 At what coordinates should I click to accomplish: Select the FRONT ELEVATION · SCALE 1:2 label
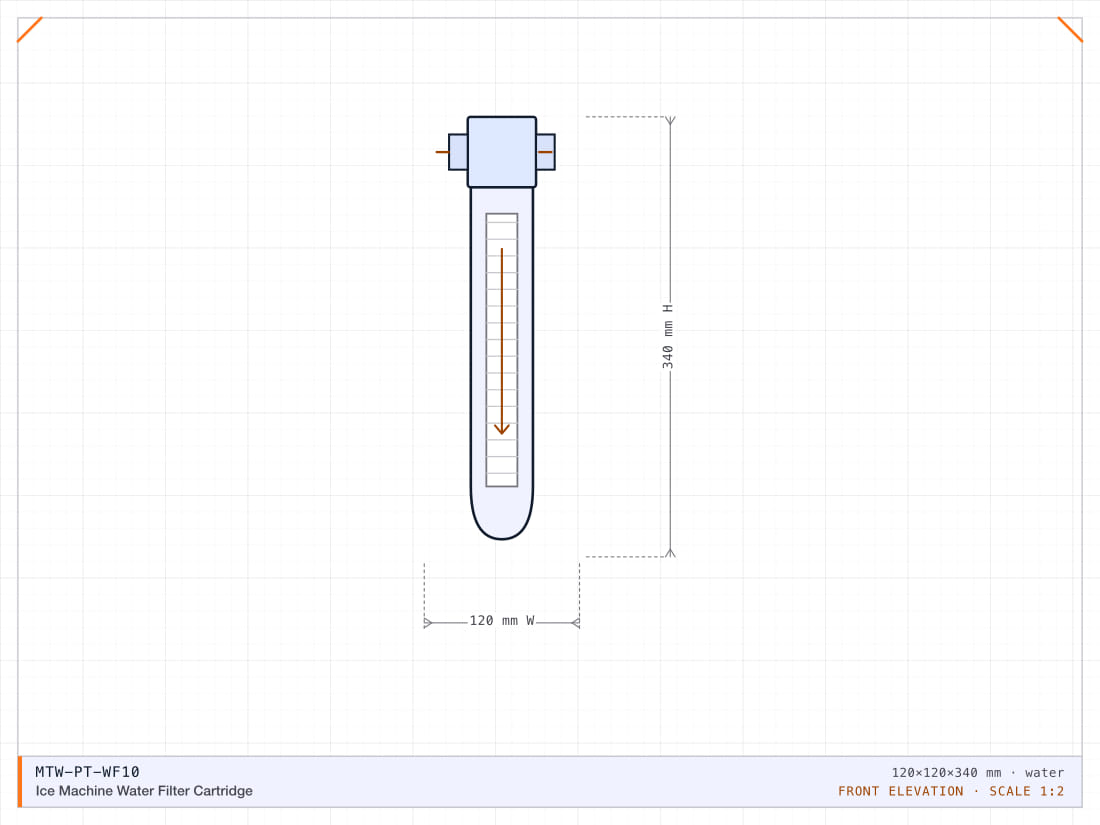pos(951,791)
